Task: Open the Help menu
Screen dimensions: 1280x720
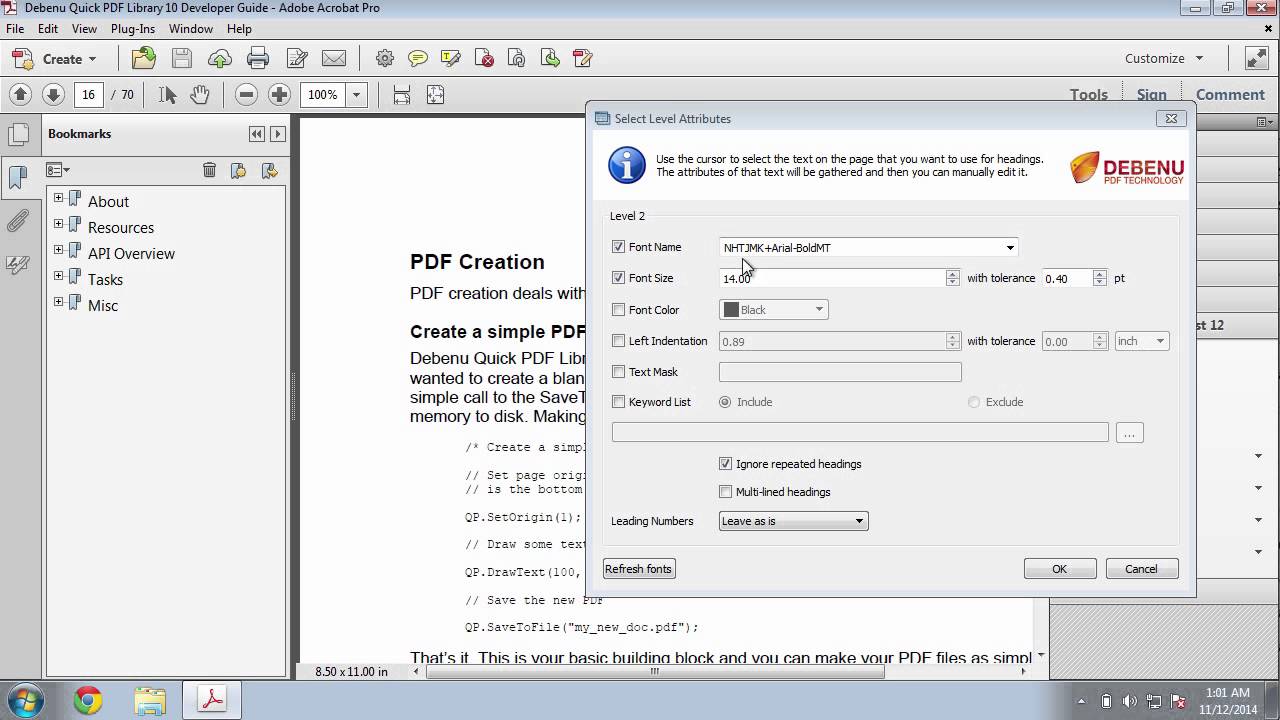Action: click(x=239, y=29)
